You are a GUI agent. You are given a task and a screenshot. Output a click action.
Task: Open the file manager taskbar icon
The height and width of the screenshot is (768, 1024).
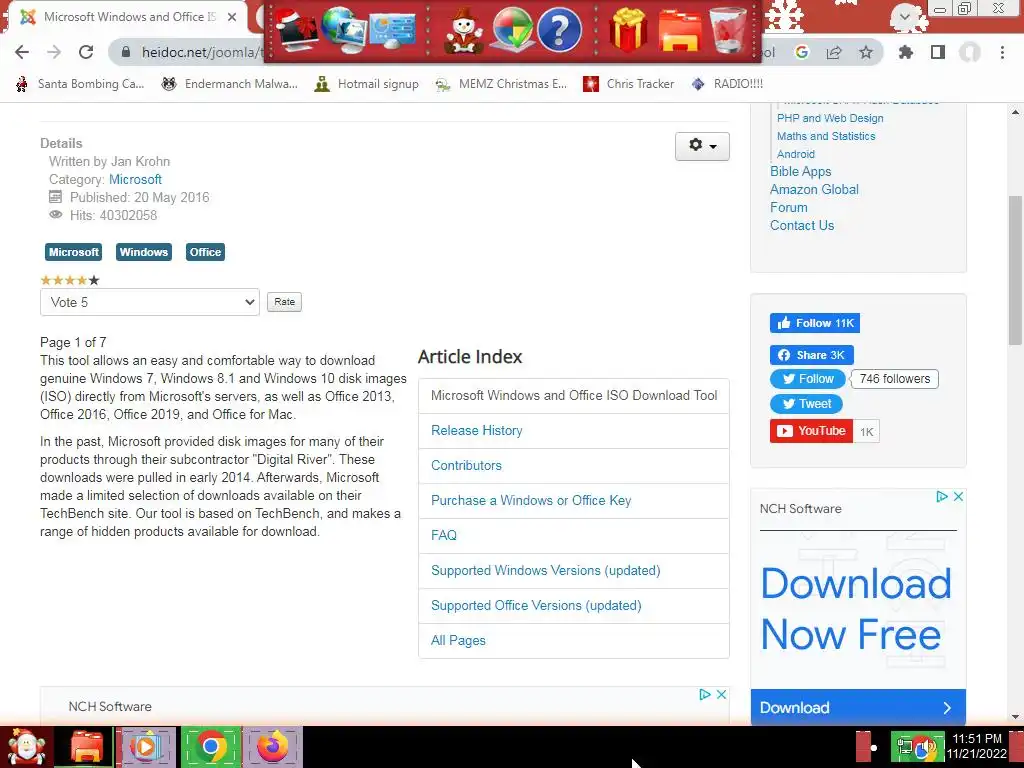[86, 746]
